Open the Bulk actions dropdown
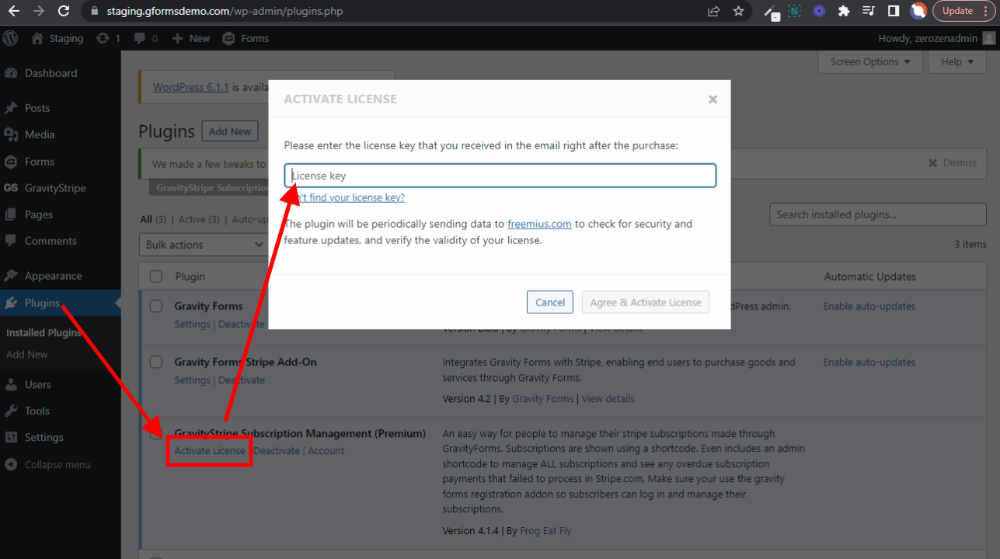1000x559 pixels. click(x=203, y=245)
